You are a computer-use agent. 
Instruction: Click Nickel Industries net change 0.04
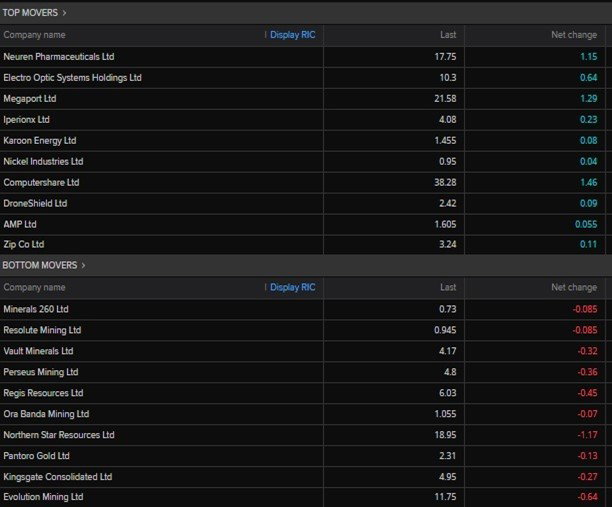coord(589,162)
